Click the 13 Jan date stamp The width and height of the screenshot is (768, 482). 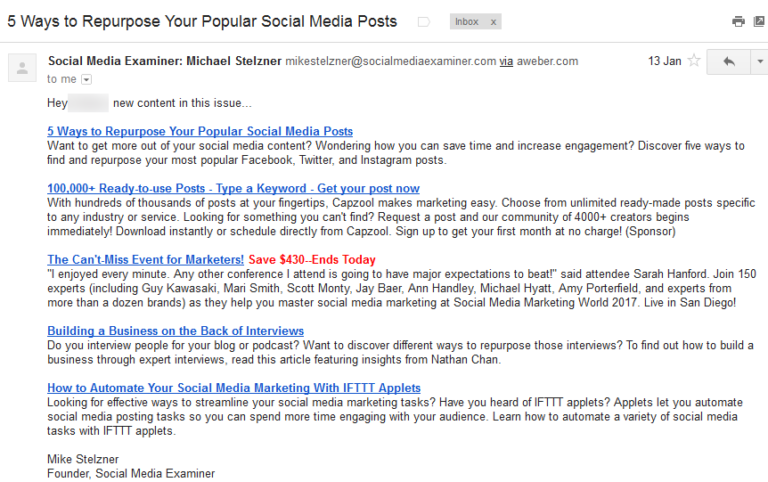664,61
